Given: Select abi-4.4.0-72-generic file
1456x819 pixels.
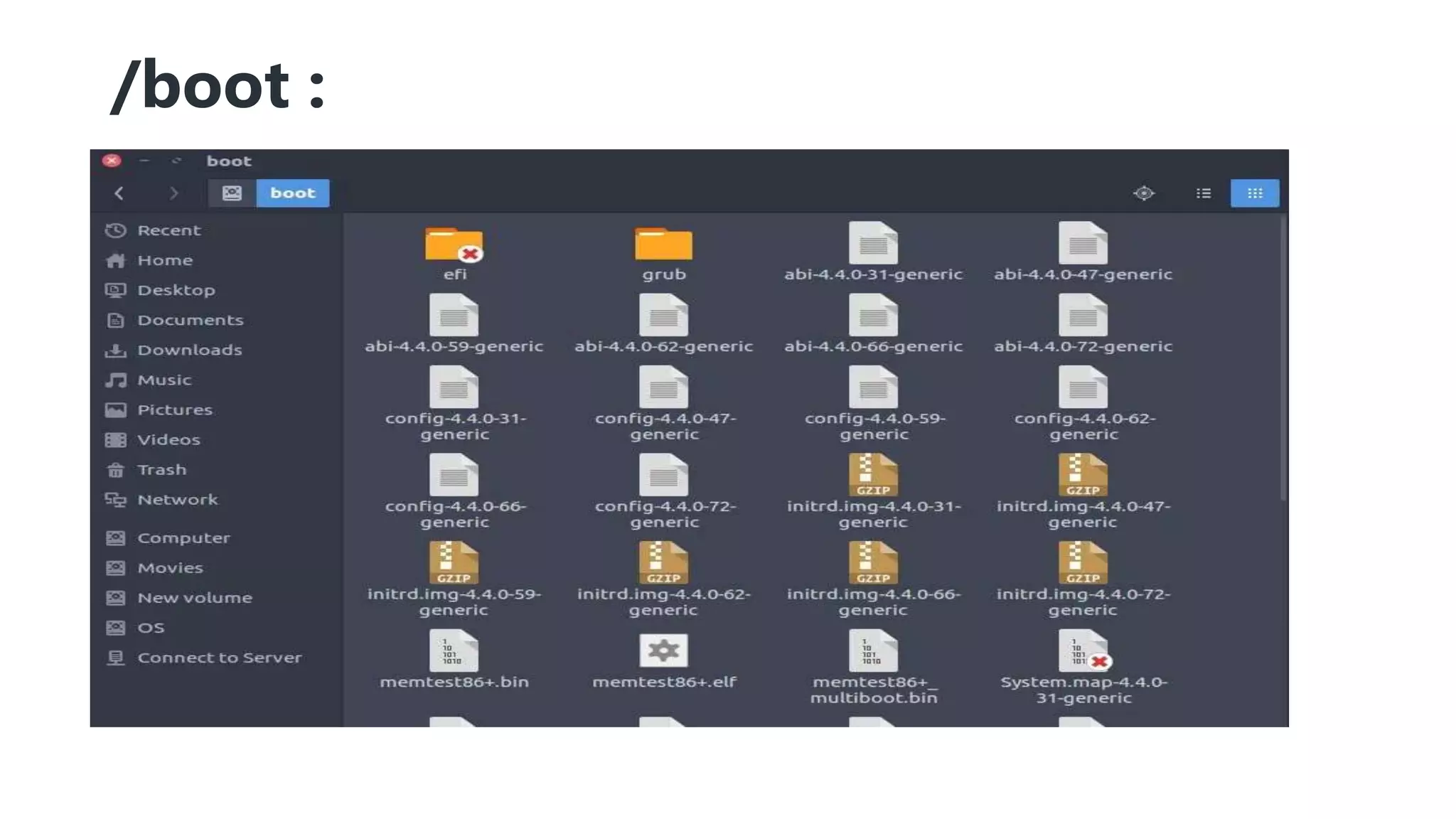Looking at the screenshot, I should point(1083,316).
